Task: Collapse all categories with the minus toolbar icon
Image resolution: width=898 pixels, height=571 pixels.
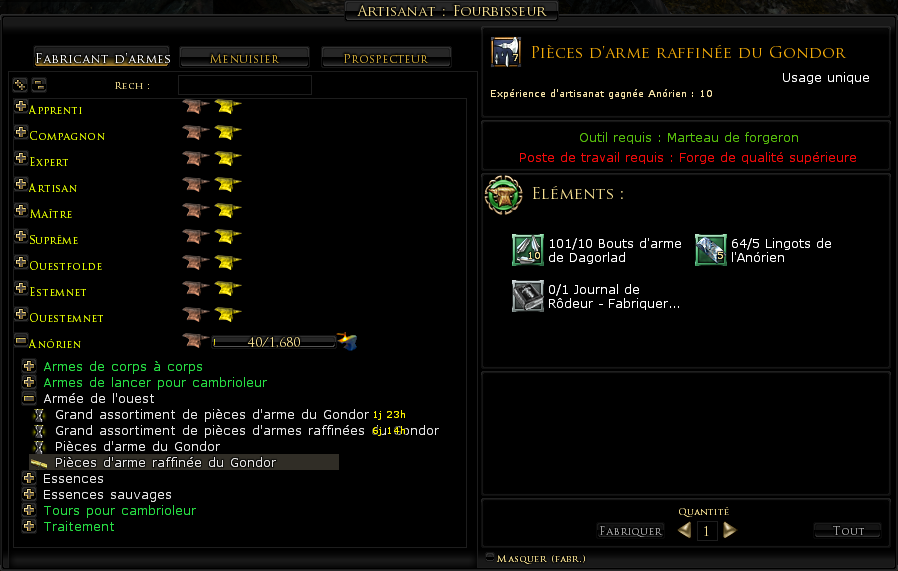Action: tap(39, 85)
